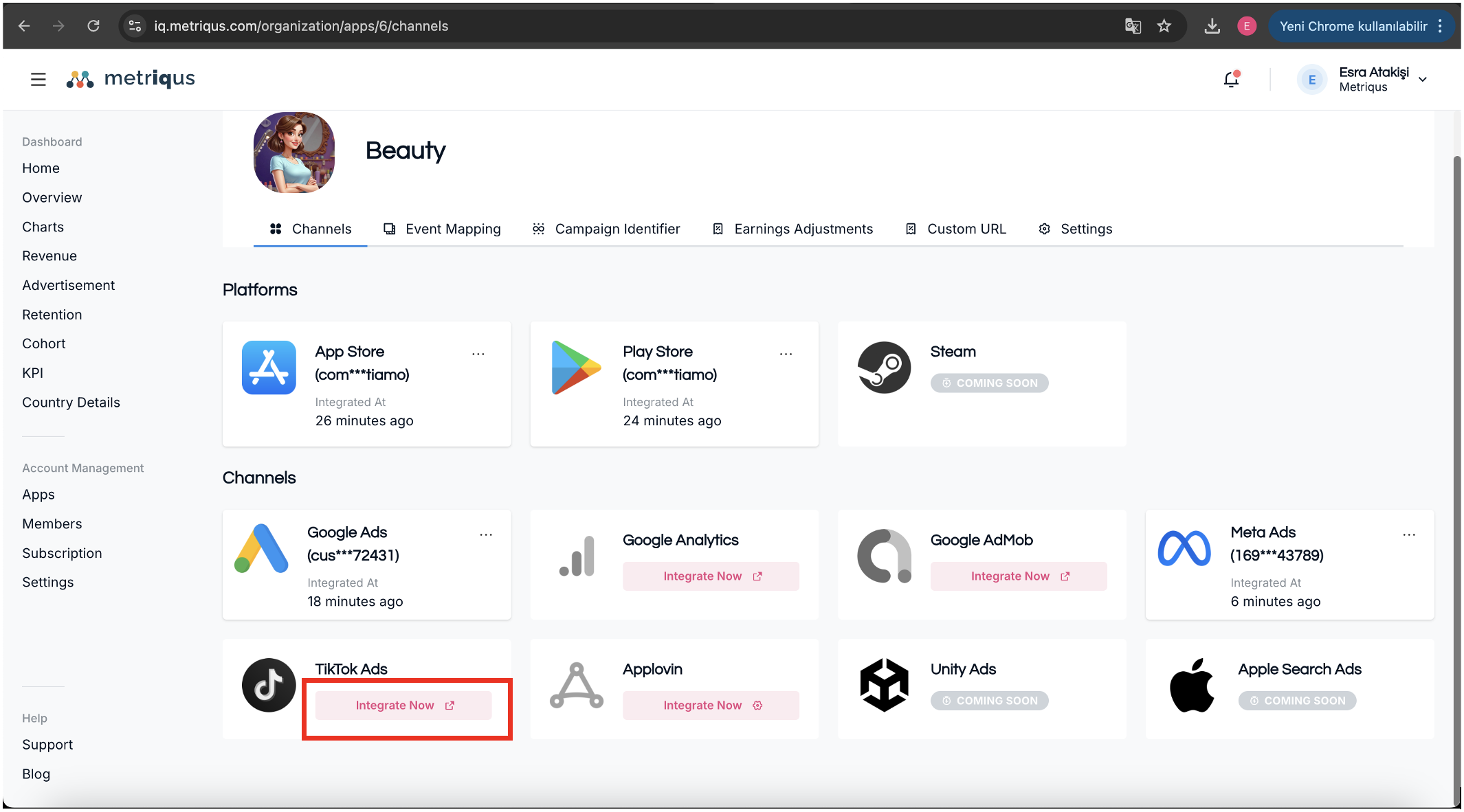Click the Applovin logo icon

tap(577, 685)
